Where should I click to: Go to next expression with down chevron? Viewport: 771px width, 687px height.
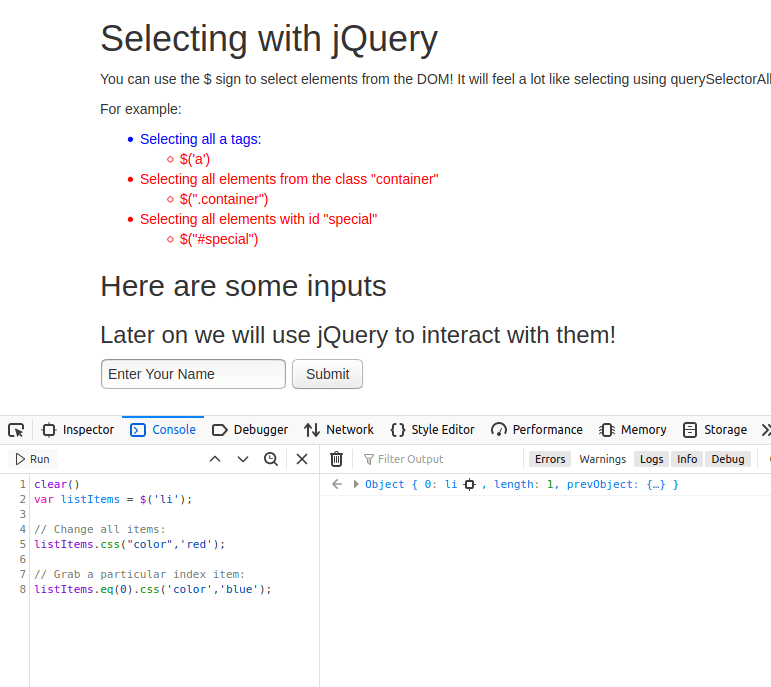[243, 459]
